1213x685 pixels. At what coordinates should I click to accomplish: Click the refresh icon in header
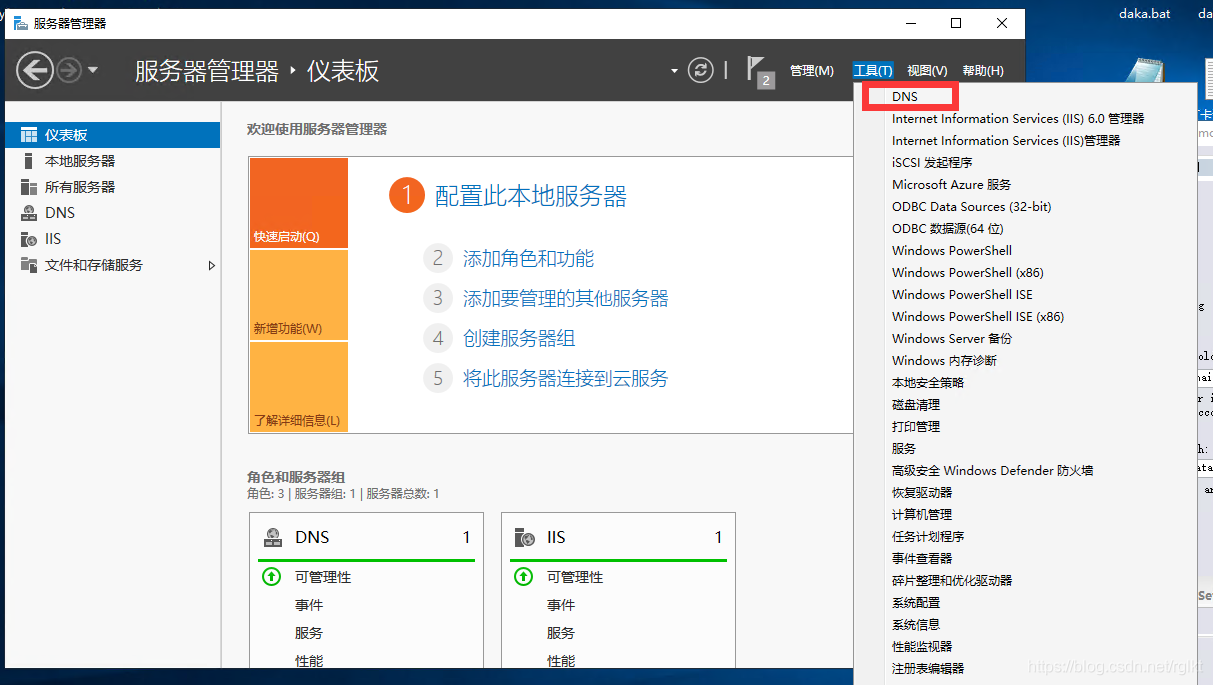702,70
